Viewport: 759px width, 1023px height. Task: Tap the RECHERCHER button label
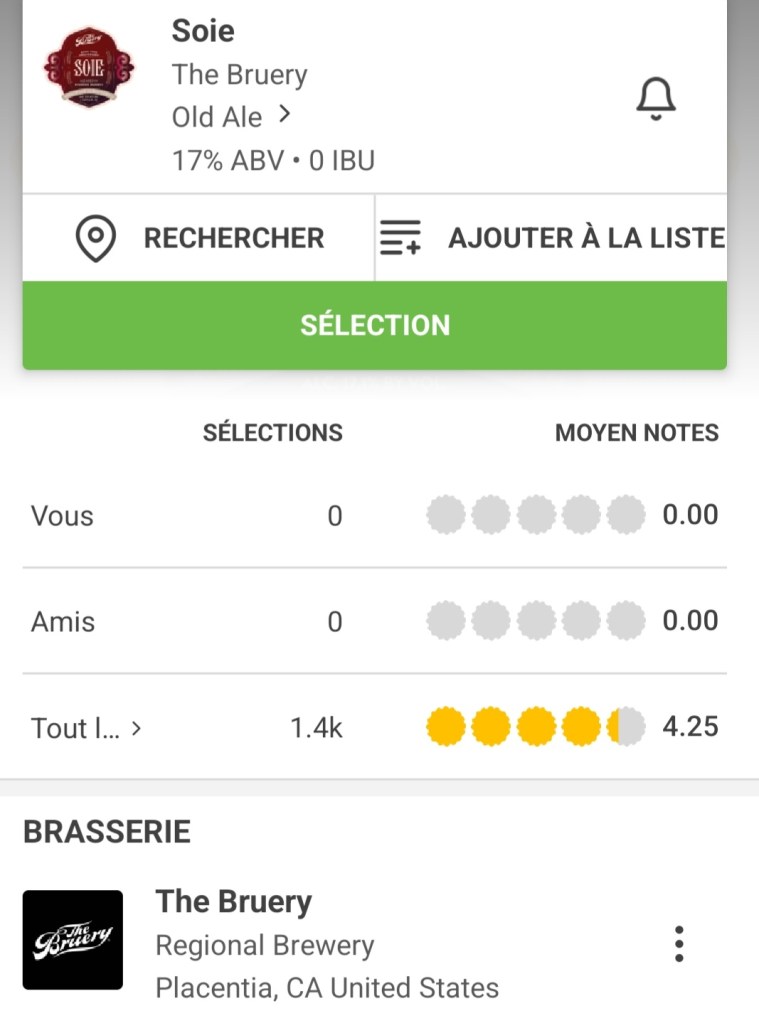(234, 239)
